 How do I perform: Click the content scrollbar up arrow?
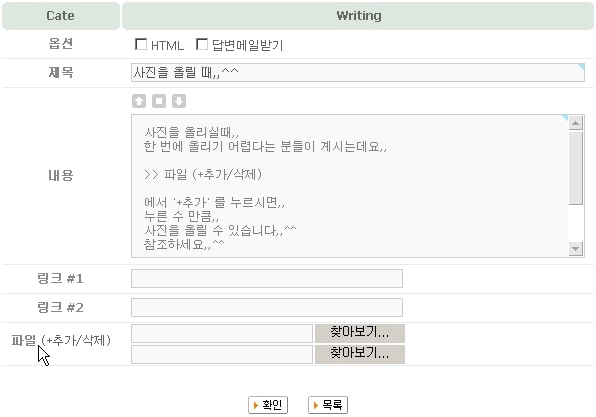pyautogui.click(x=576, y=123)
